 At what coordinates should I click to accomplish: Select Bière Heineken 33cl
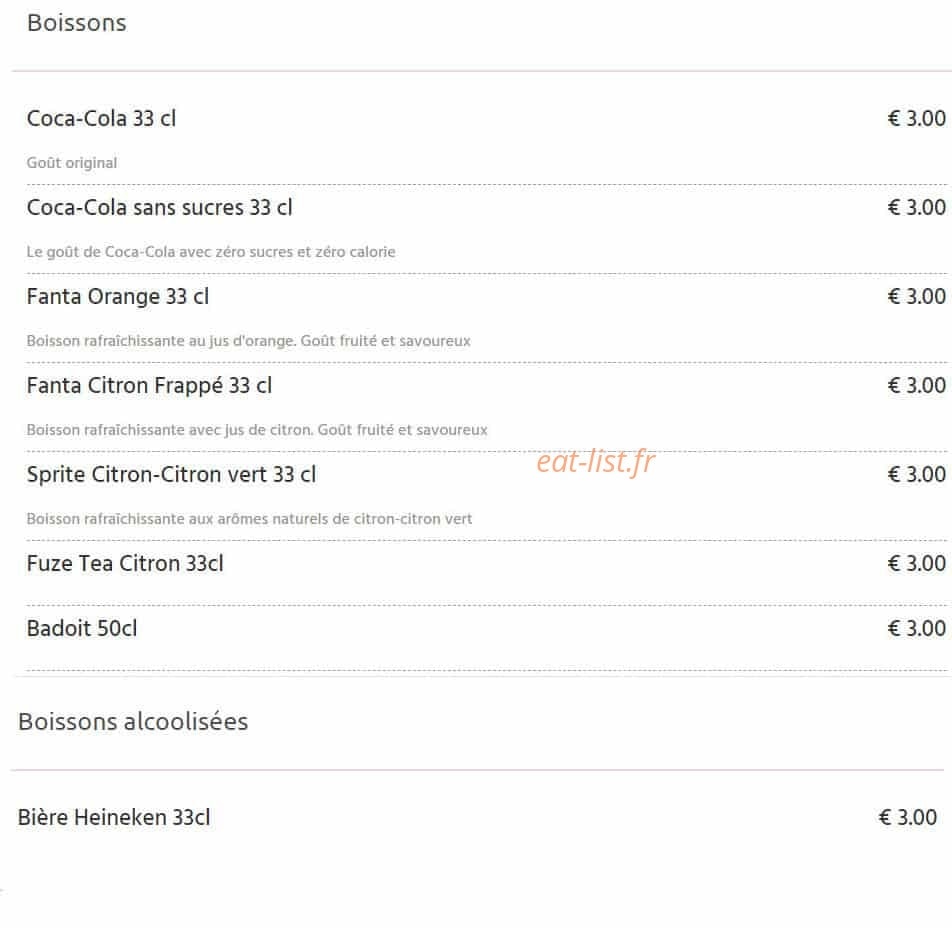(x=114, y=817)
